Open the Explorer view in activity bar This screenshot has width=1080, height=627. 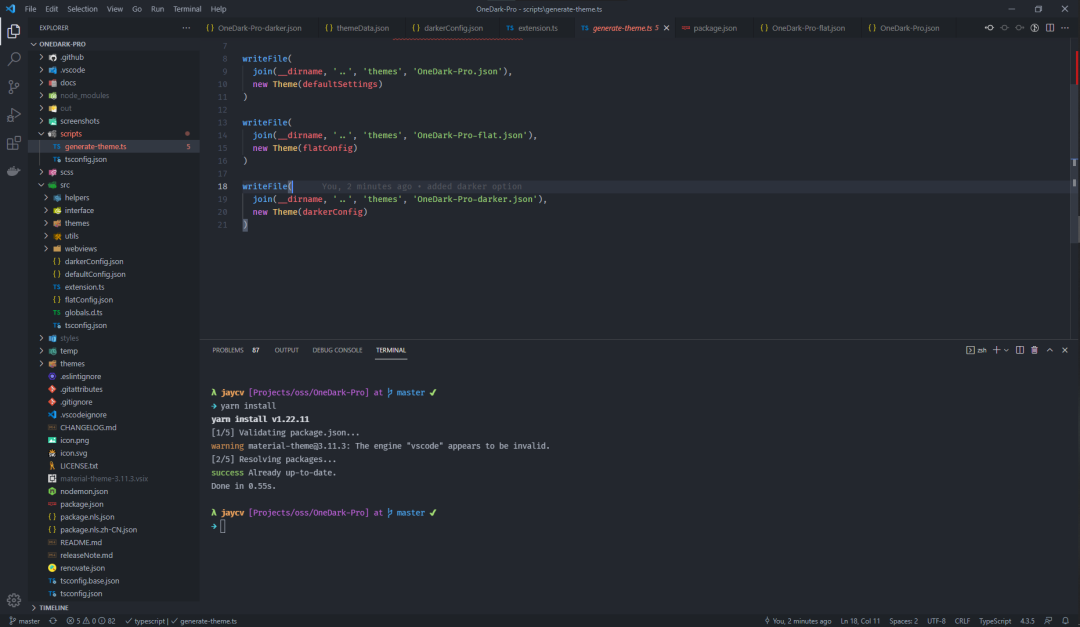14,31
